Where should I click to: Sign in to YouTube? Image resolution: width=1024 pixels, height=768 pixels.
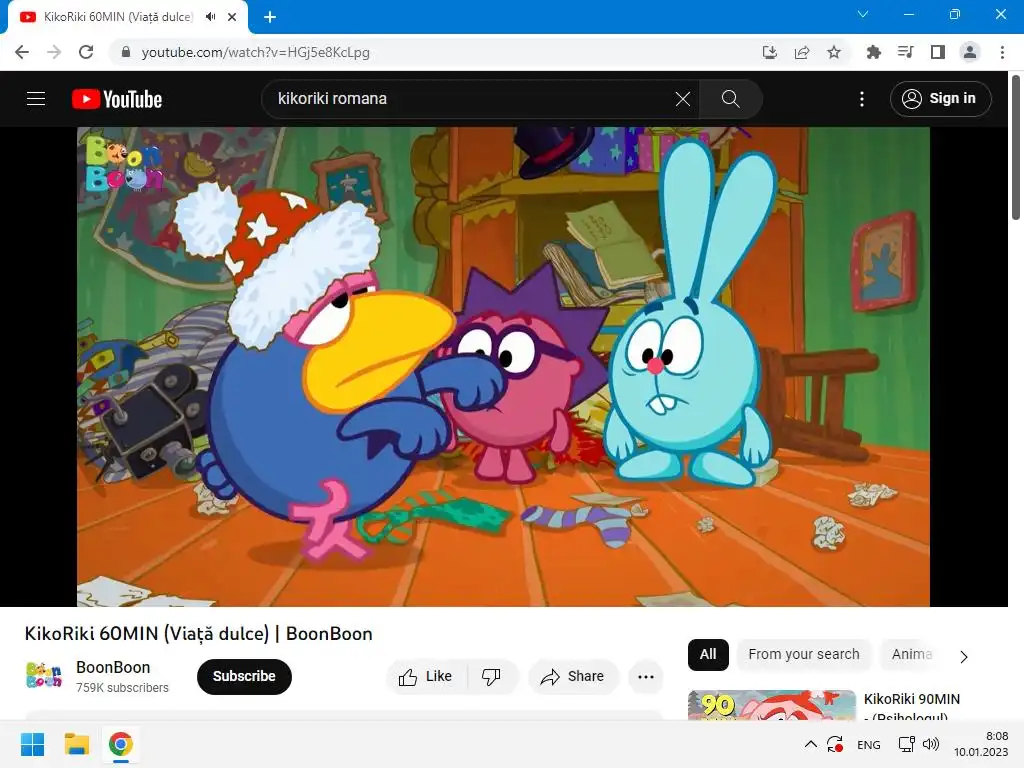pyautogui.click(x=940, y=99)
